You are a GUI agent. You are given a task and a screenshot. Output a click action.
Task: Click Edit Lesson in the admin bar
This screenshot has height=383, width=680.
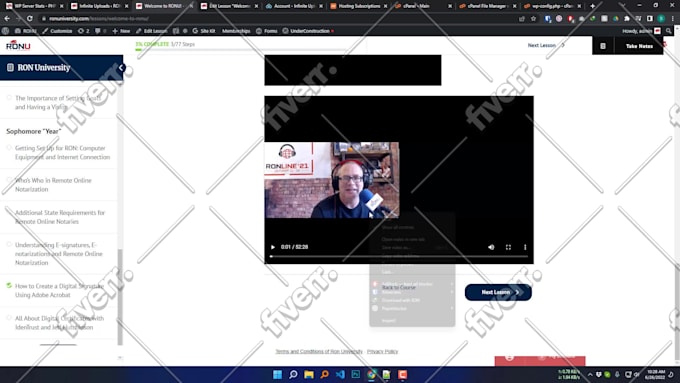[151, 31]
